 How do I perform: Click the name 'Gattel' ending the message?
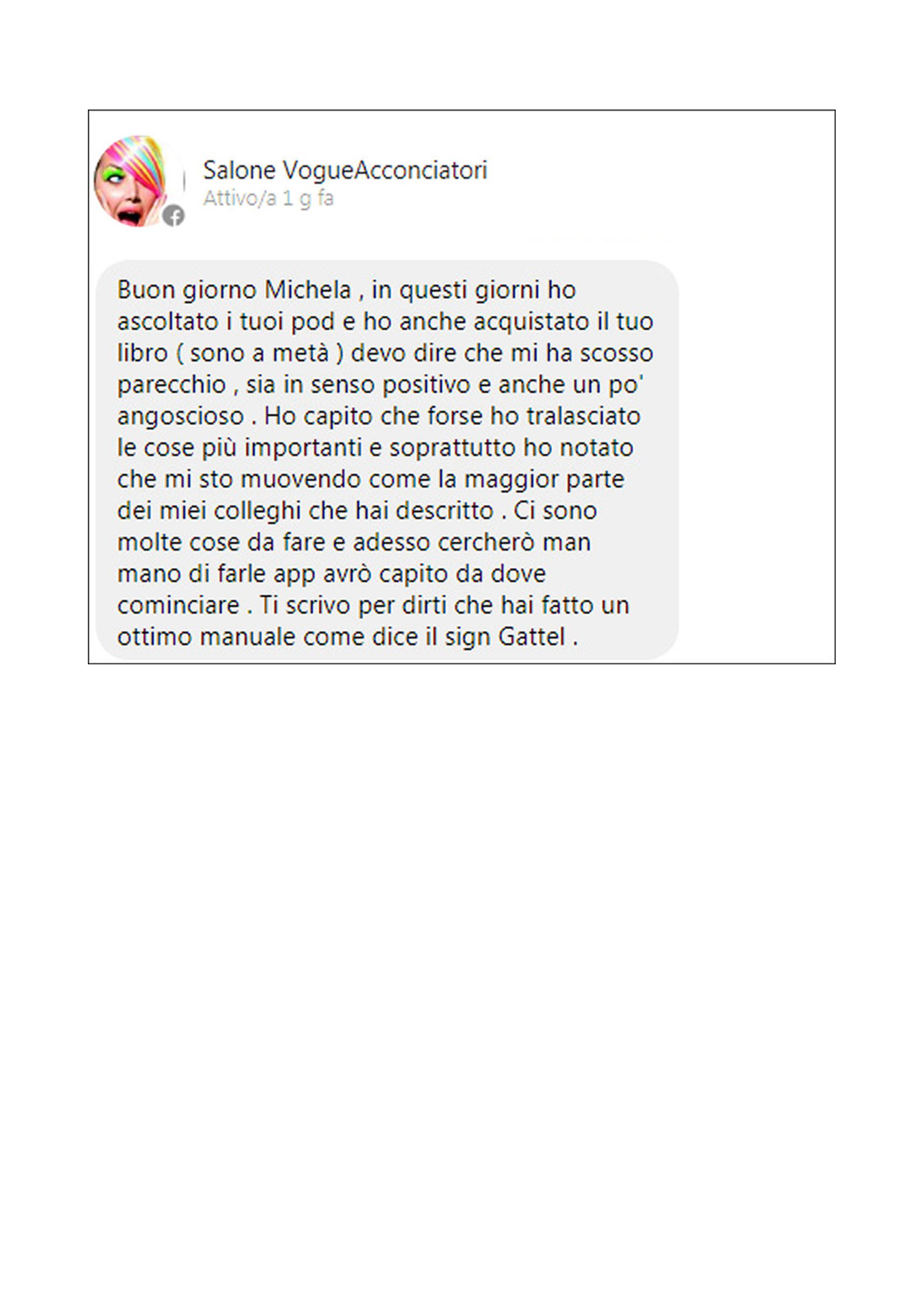(x=532, y=636)
